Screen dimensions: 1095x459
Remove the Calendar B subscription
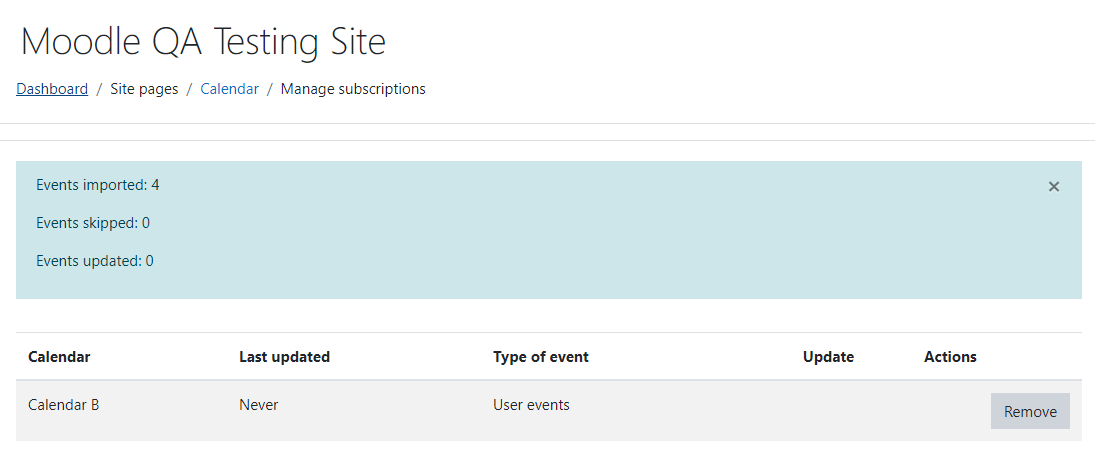coord(1030,411)
